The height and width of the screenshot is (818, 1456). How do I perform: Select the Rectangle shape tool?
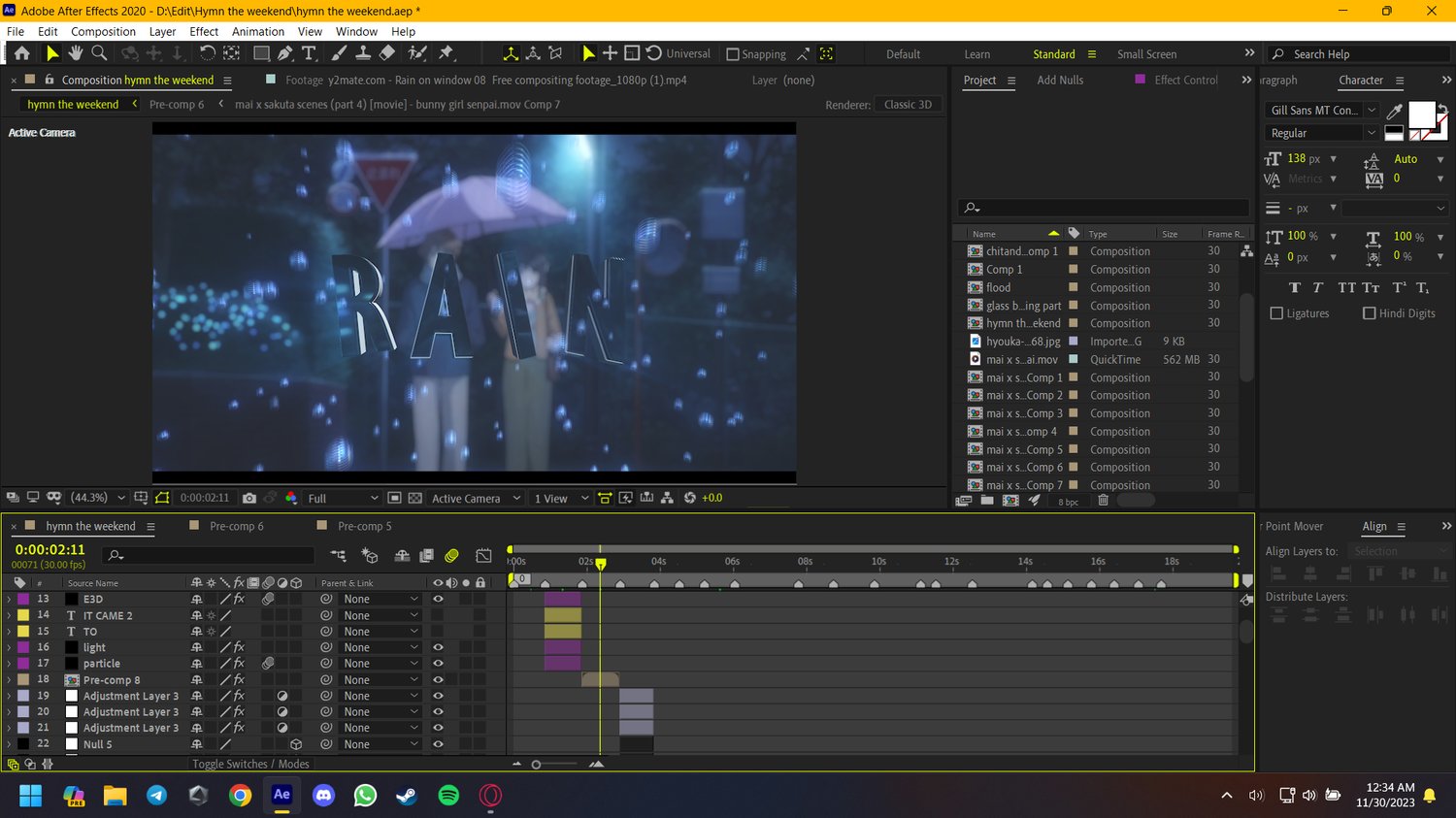coord(261,53)
